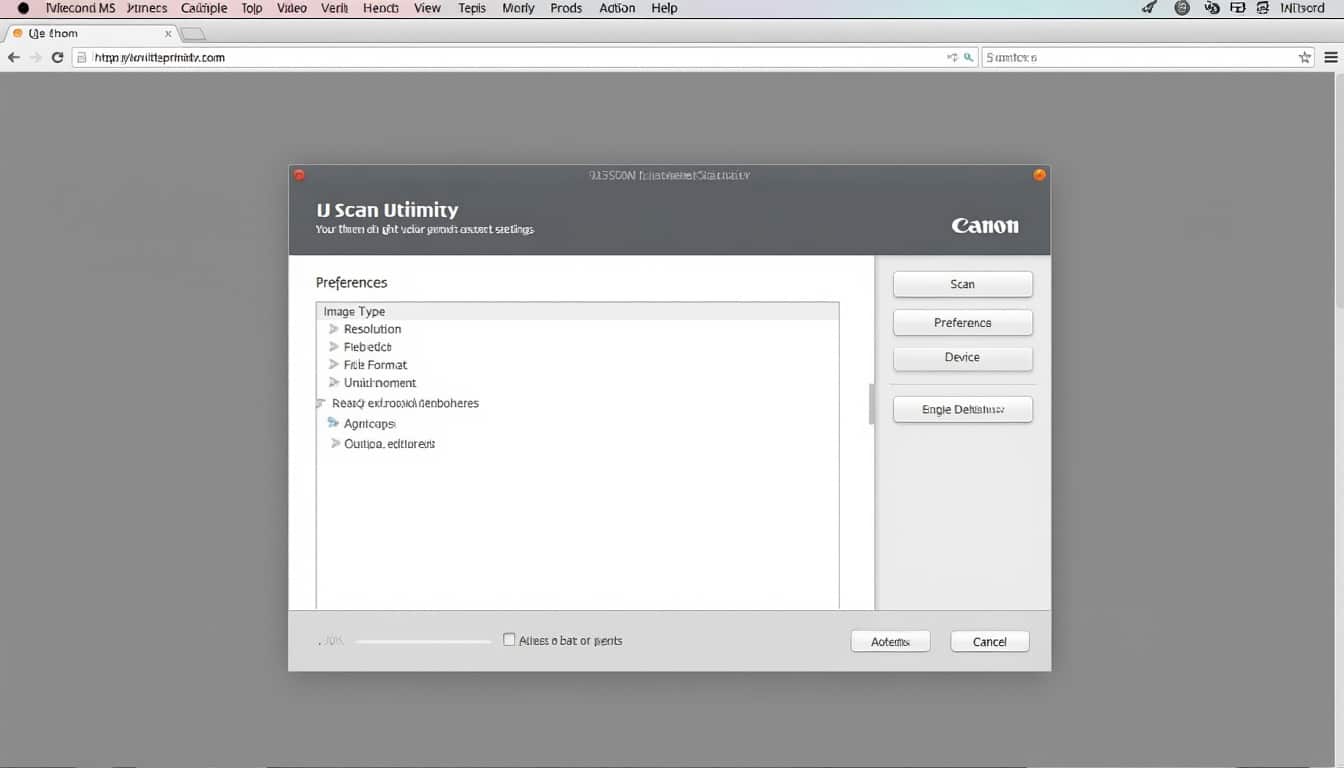Open the Video menu
Viewport: 1344px width, 768px height.
pyautogui.click(x=292, y=8)
